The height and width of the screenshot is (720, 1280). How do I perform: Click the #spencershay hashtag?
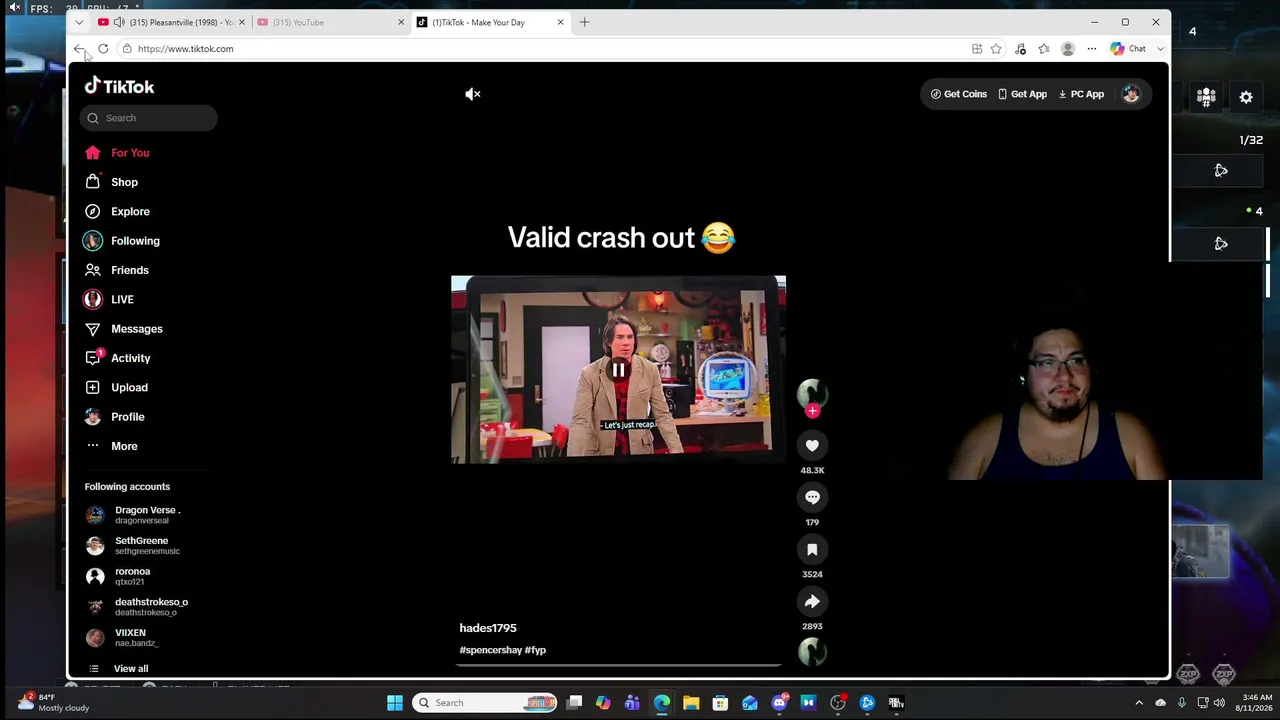(x=490, y=650)
